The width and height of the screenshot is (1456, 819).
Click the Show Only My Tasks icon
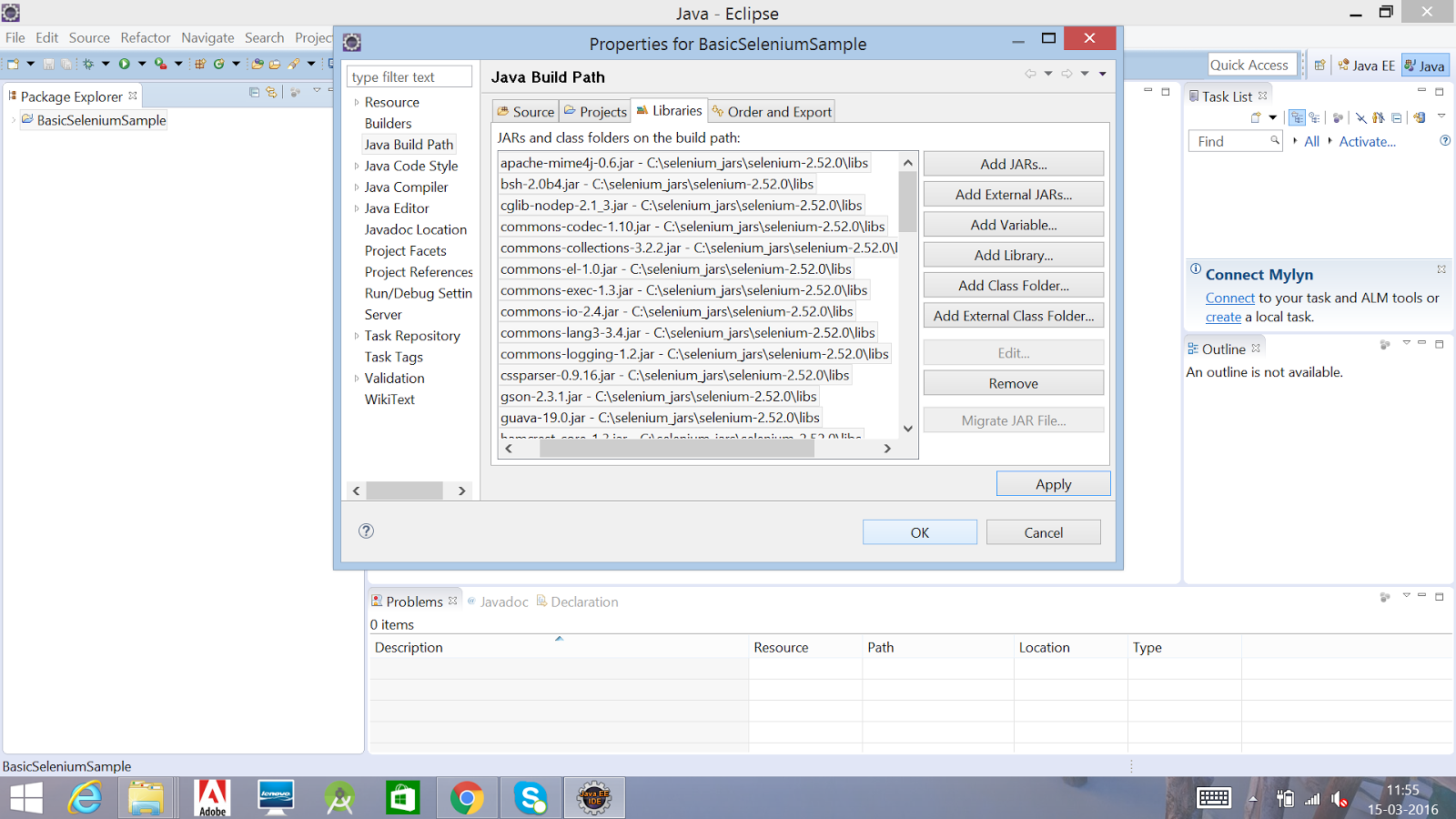point(1379,117)
